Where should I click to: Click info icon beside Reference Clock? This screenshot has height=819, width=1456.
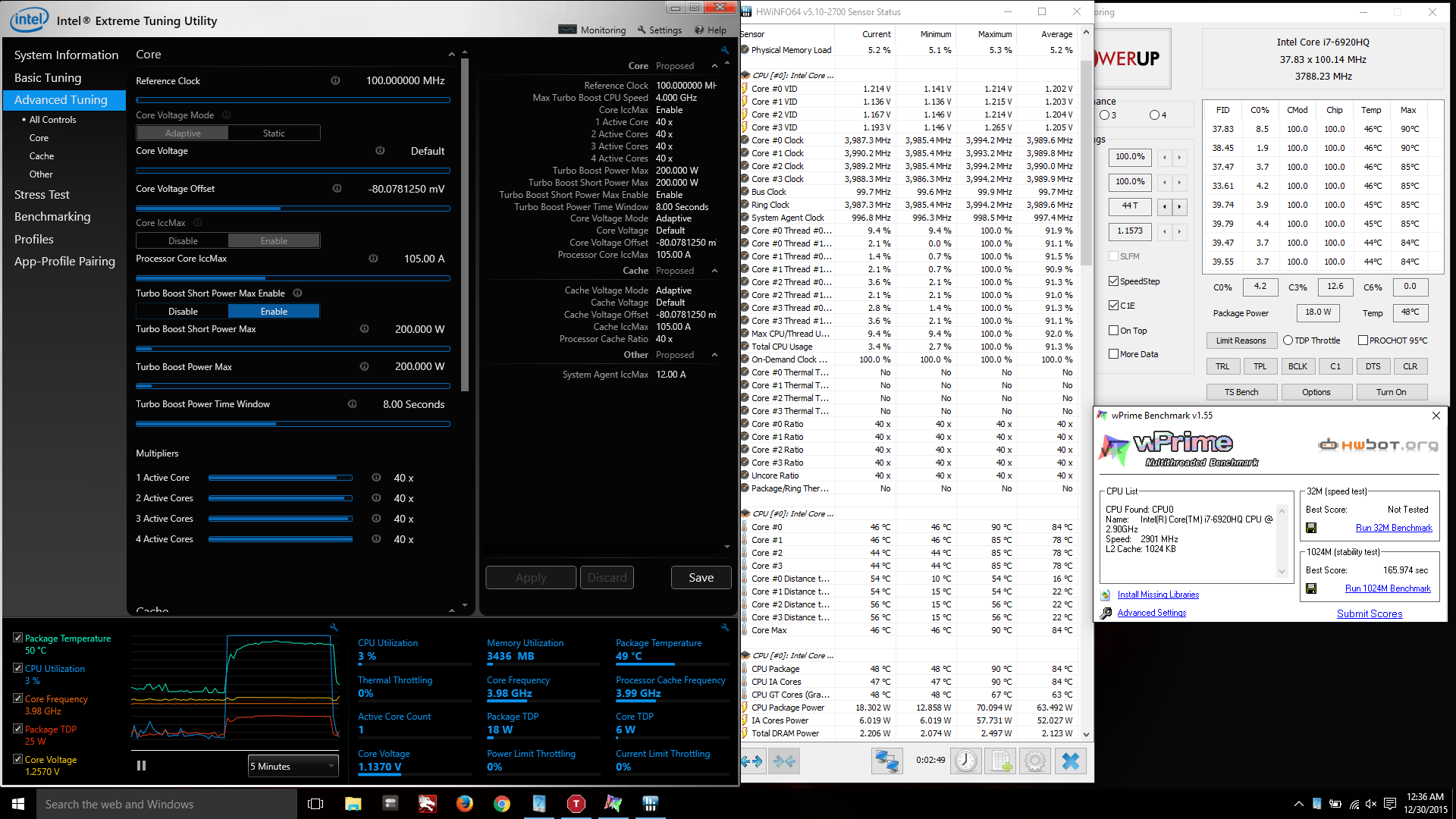[335, 80]
